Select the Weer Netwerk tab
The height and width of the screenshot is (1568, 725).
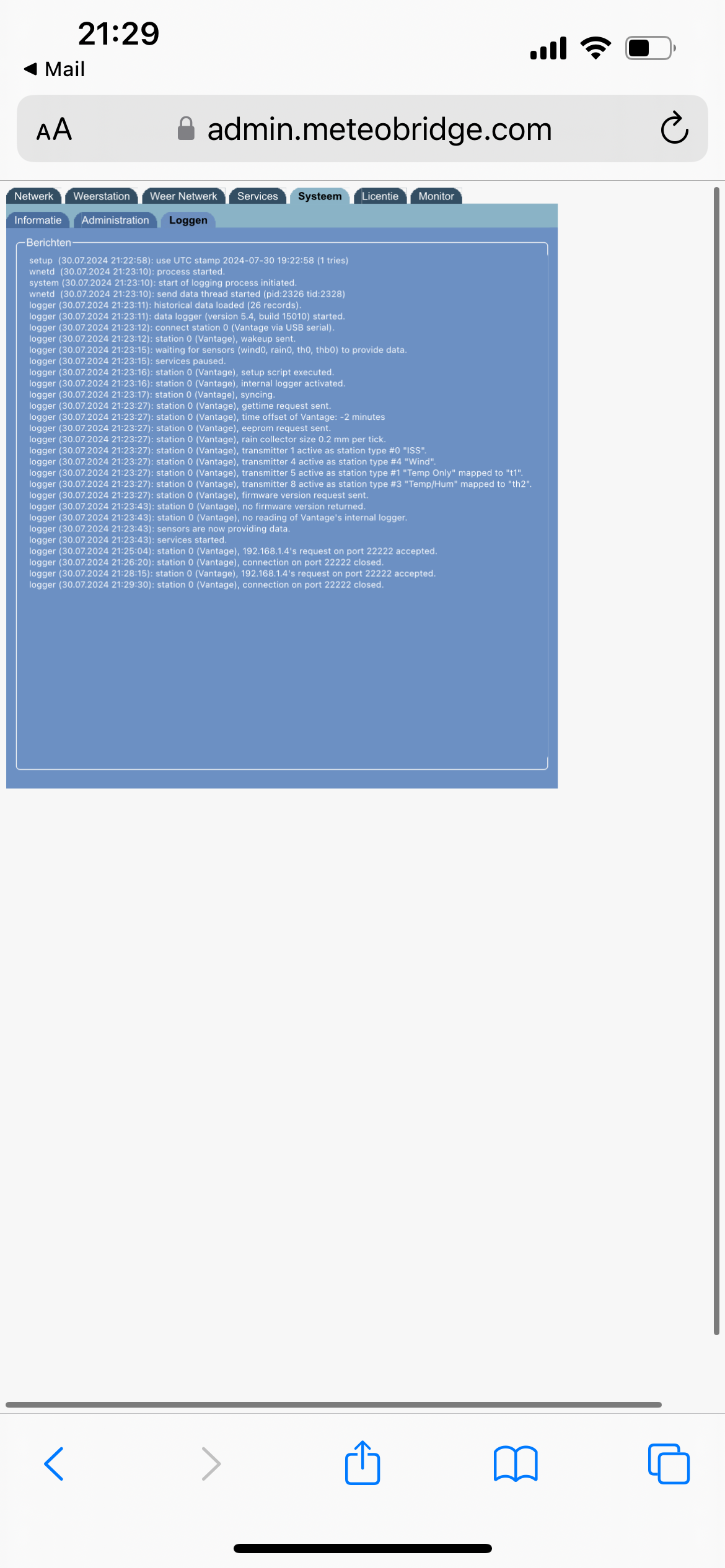pos(183,196)
